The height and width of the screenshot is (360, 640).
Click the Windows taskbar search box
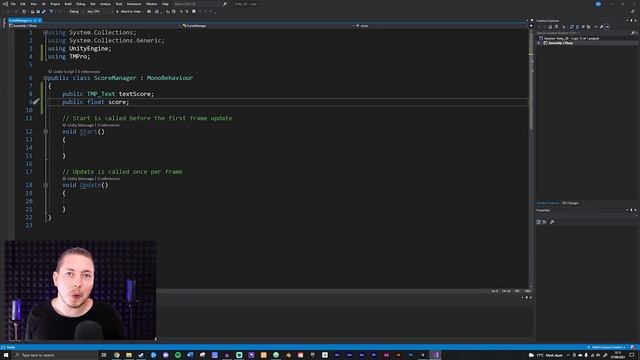pos(56,355)
